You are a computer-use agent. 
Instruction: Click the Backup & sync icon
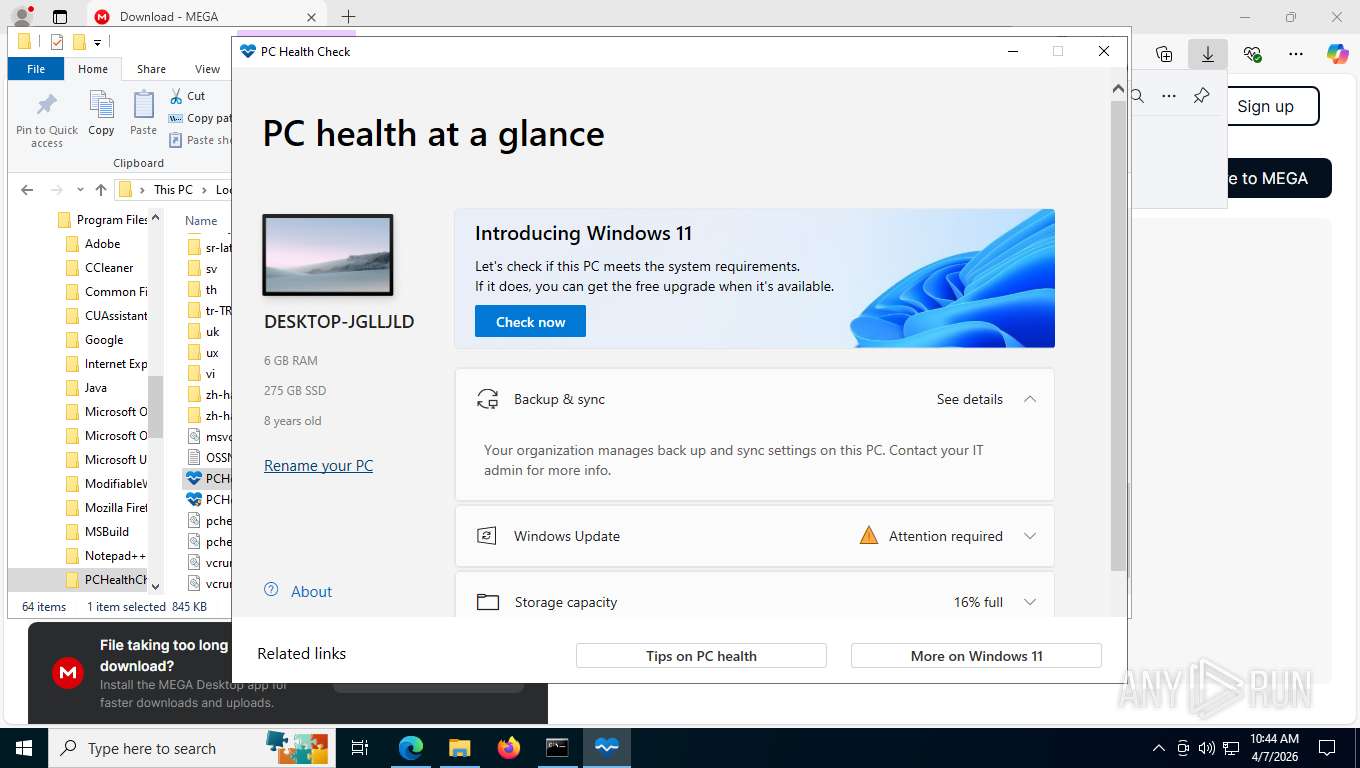tap(487, 399)
